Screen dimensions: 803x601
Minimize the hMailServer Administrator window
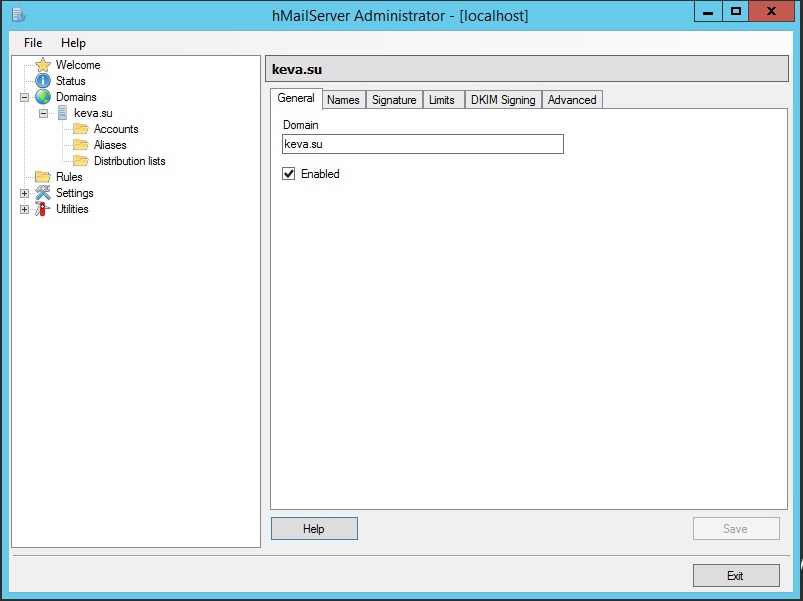(708, 12)
